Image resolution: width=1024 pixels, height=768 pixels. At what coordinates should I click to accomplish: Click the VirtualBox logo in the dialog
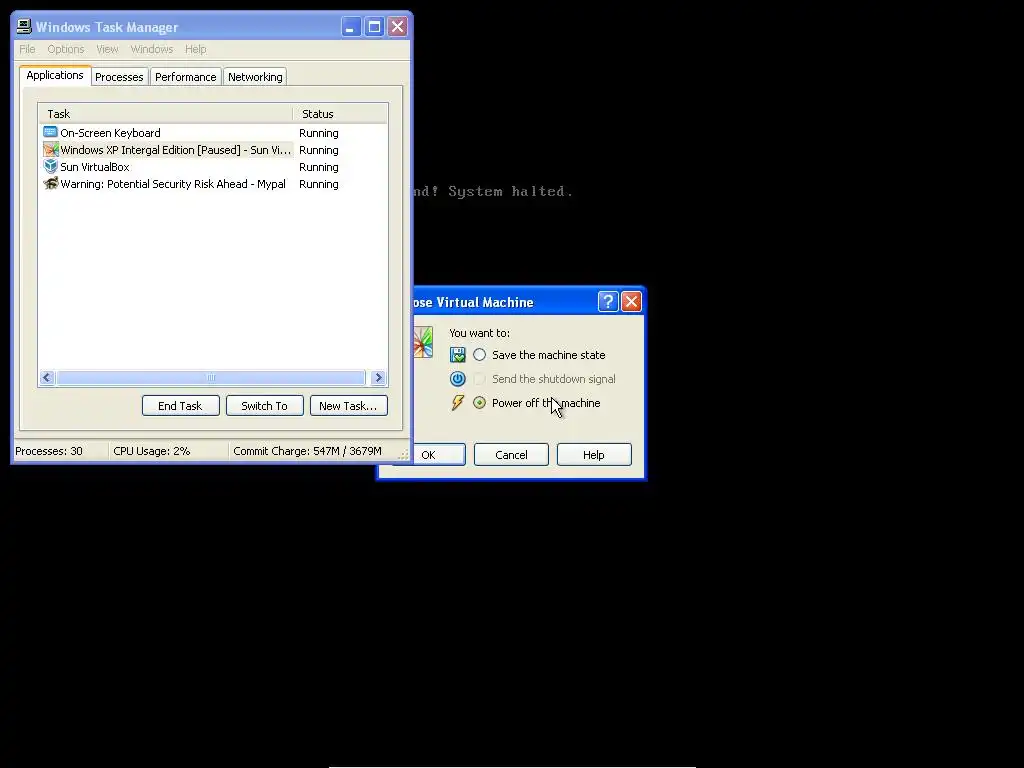pos(423,342)
